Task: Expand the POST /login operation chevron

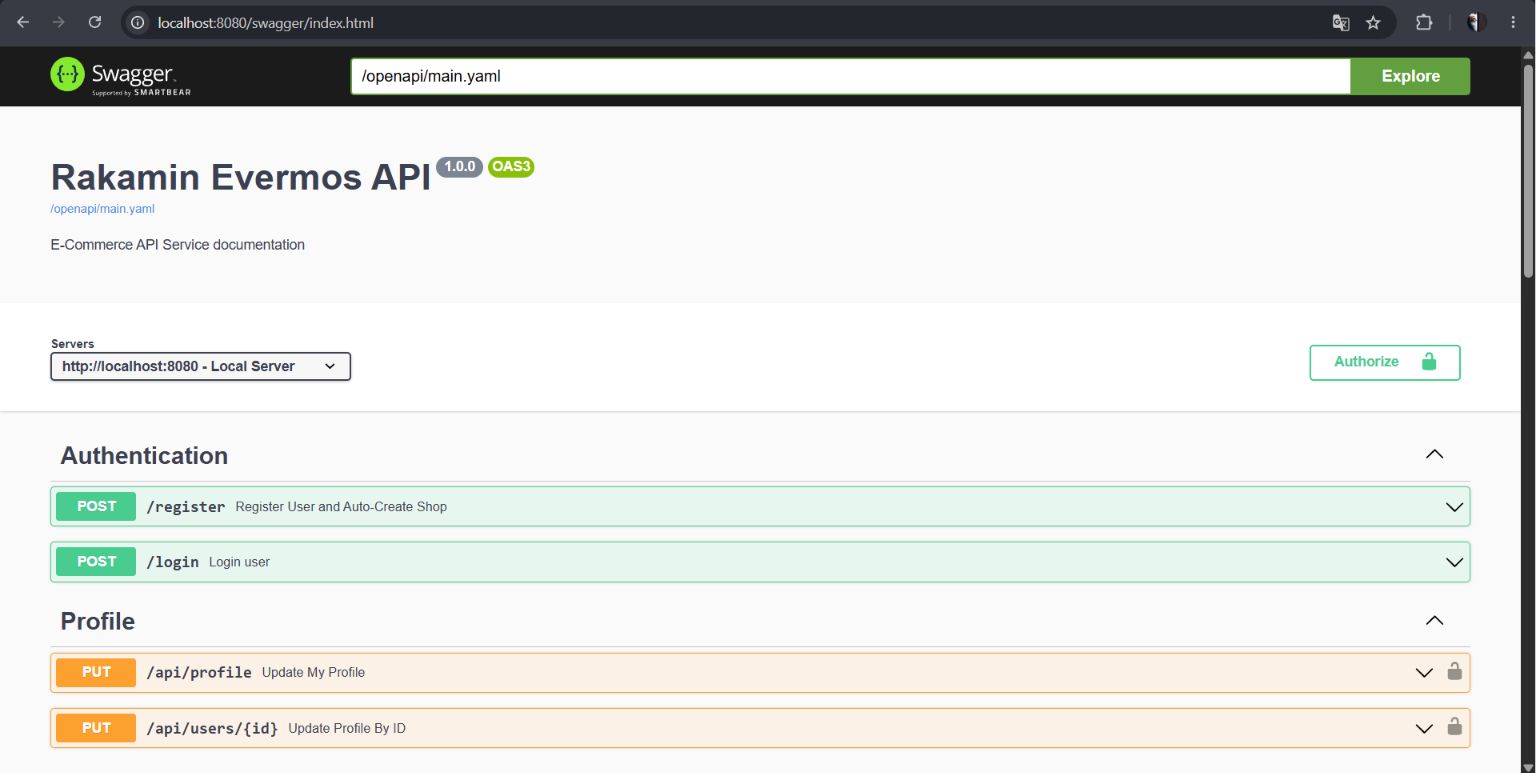Action: 1455,562
